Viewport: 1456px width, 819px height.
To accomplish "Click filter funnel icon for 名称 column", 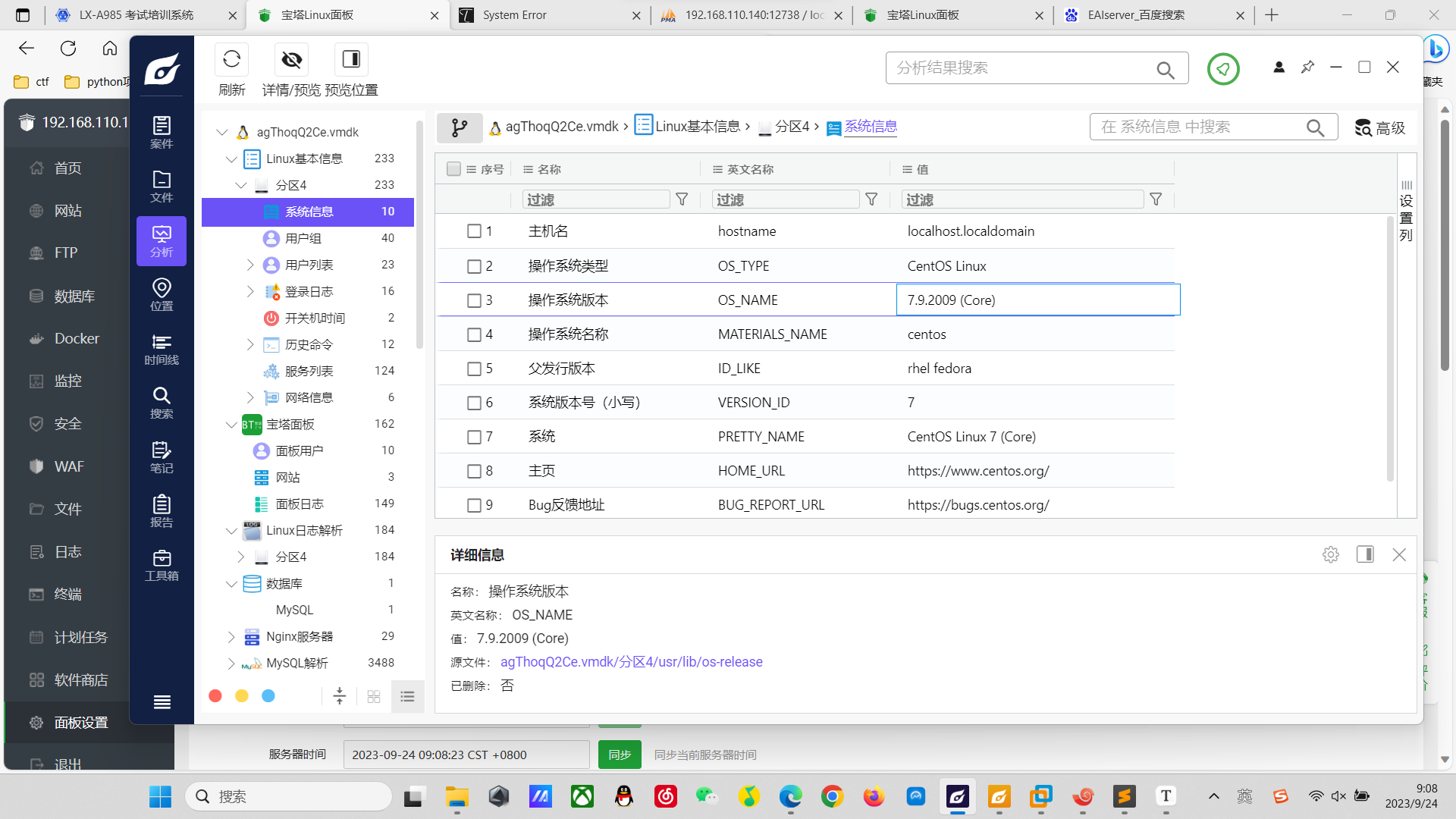I will coord(682,199).
